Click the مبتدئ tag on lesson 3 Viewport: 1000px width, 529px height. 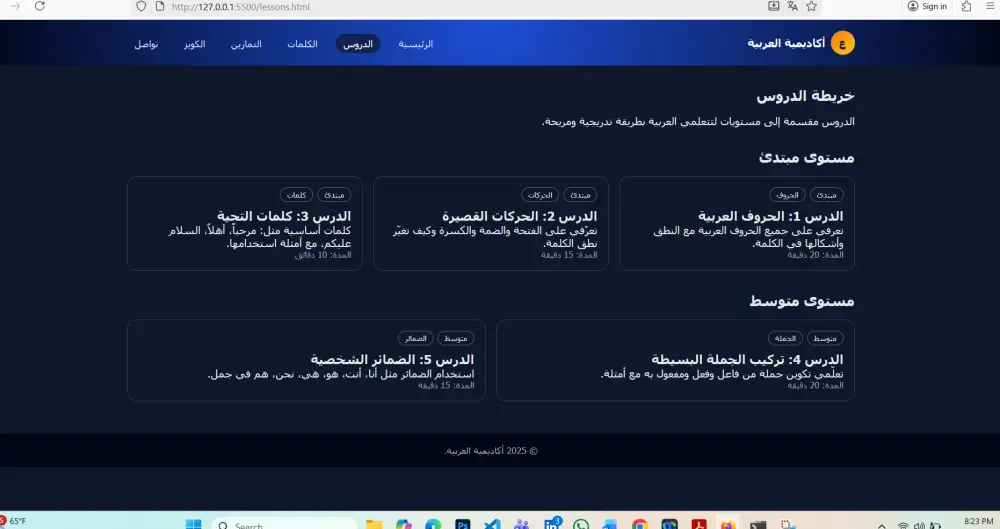click(334, 195)
